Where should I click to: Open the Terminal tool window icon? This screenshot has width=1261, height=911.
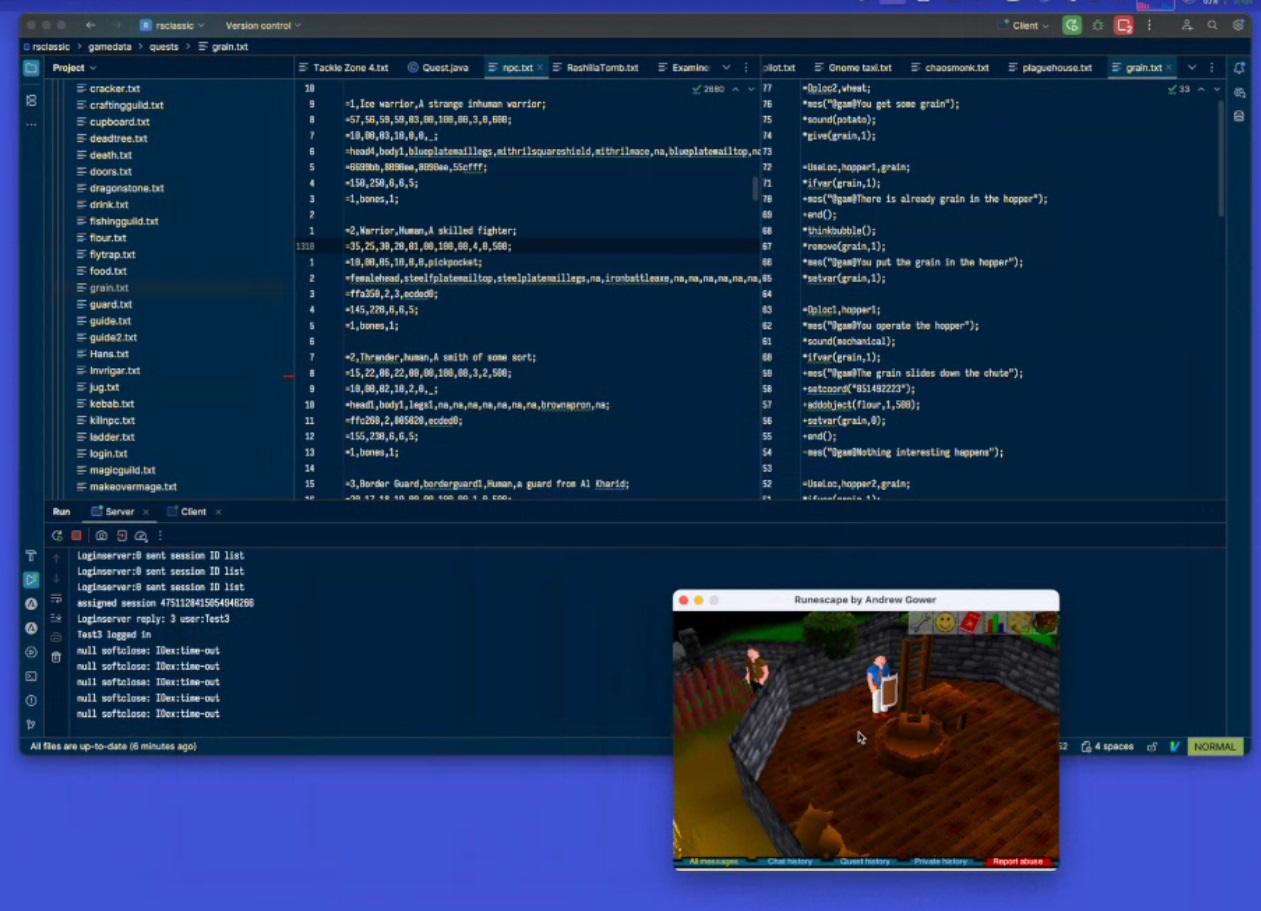tap(31, 676)
